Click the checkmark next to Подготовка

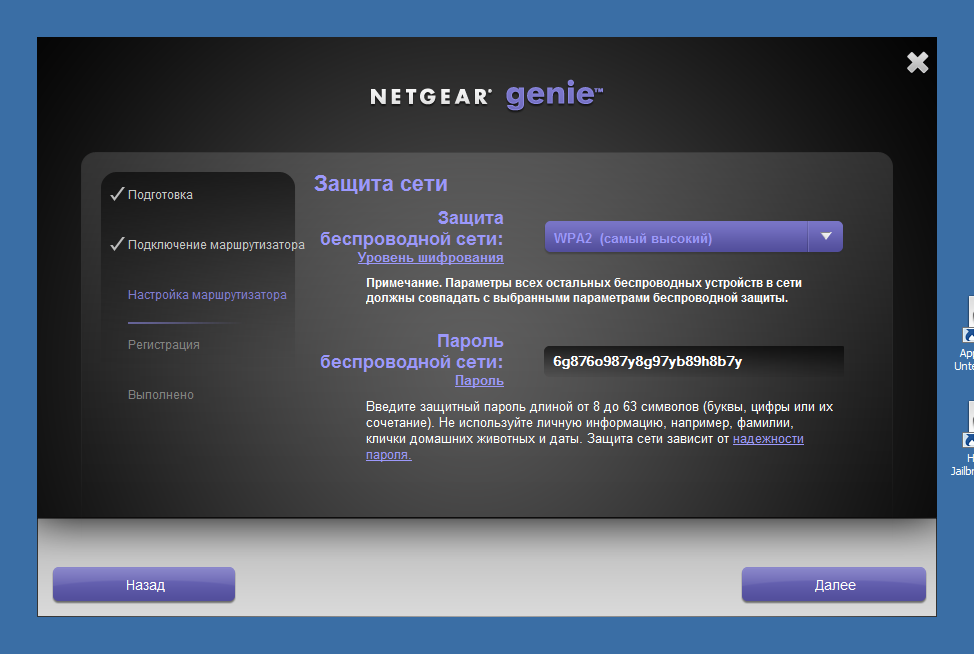(x=117, y=194)
